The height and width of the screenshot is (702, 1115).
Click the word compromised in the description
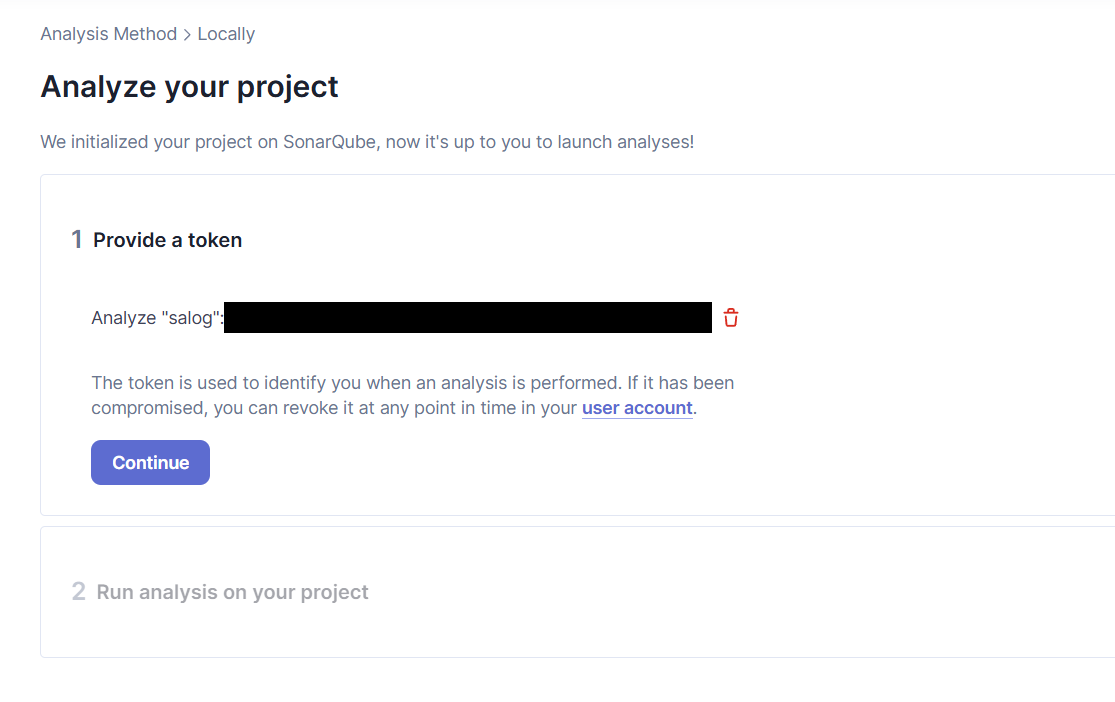coord(147,408)
